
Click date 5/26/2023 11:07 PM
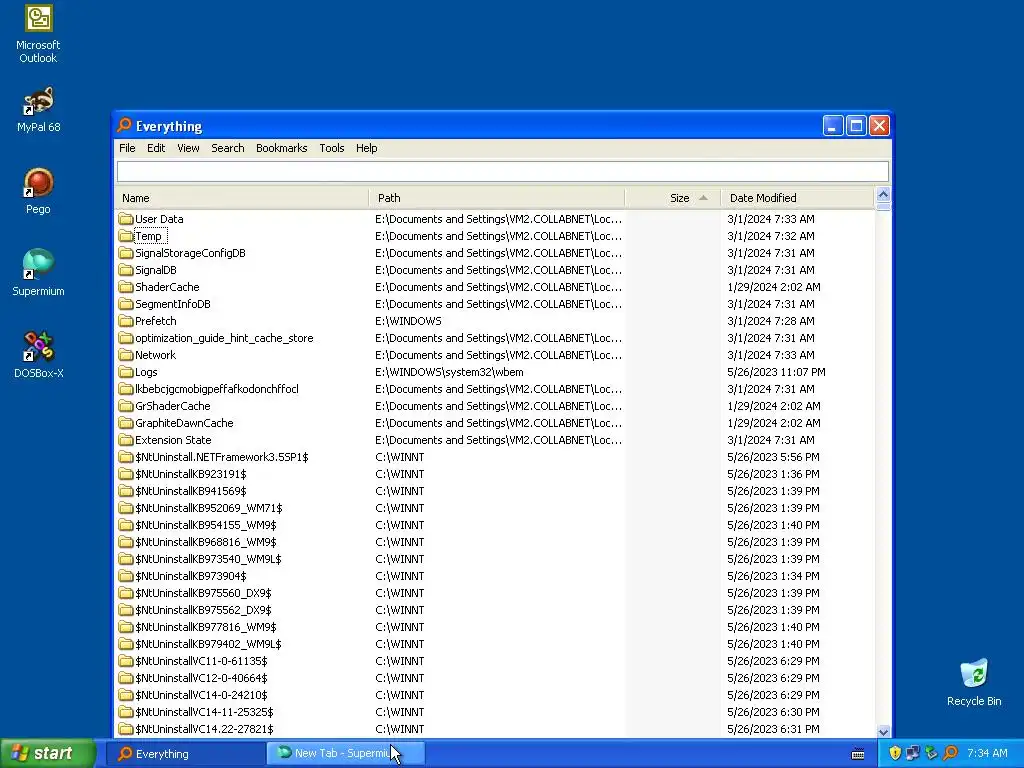pos(776,372)
